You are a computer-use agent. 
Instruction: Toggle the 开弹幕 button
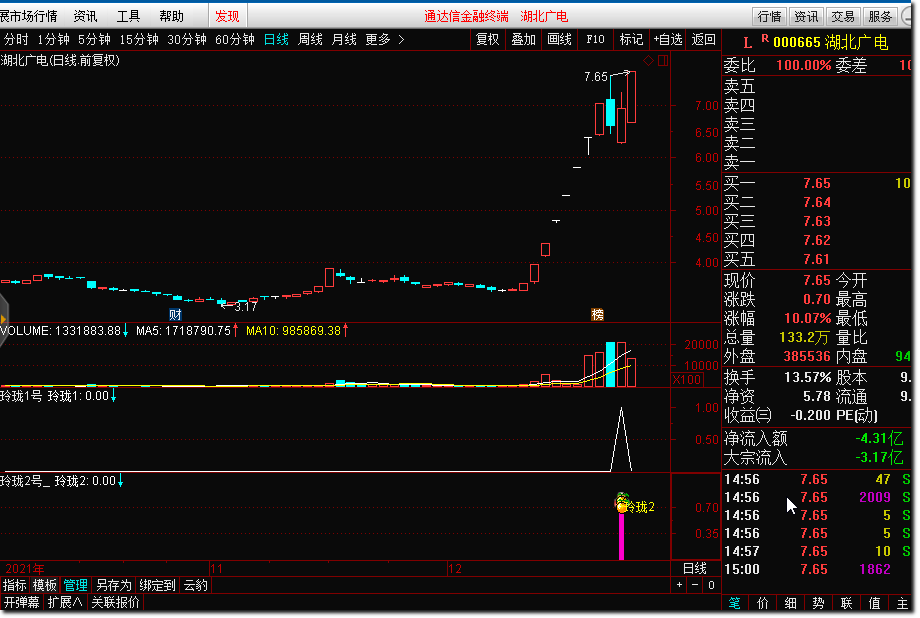[x=22, y=602]
